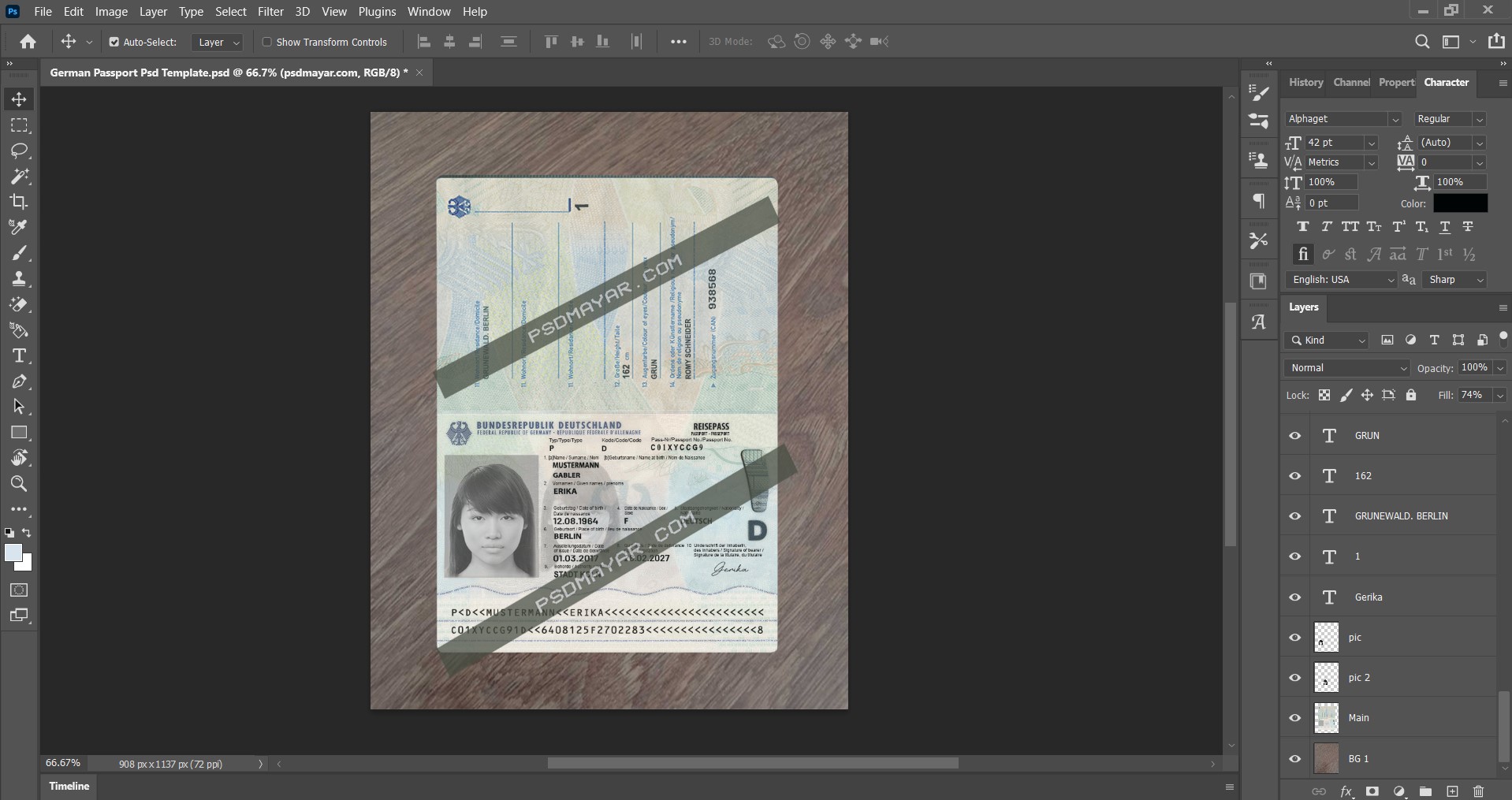Toggle Quick Mask mode icon

(19, 590)
